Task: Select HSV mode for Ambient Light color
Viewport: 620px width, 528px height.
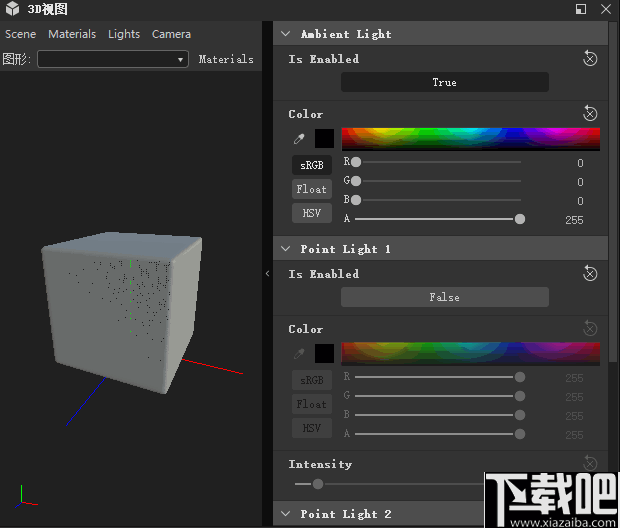Action: 312,213
